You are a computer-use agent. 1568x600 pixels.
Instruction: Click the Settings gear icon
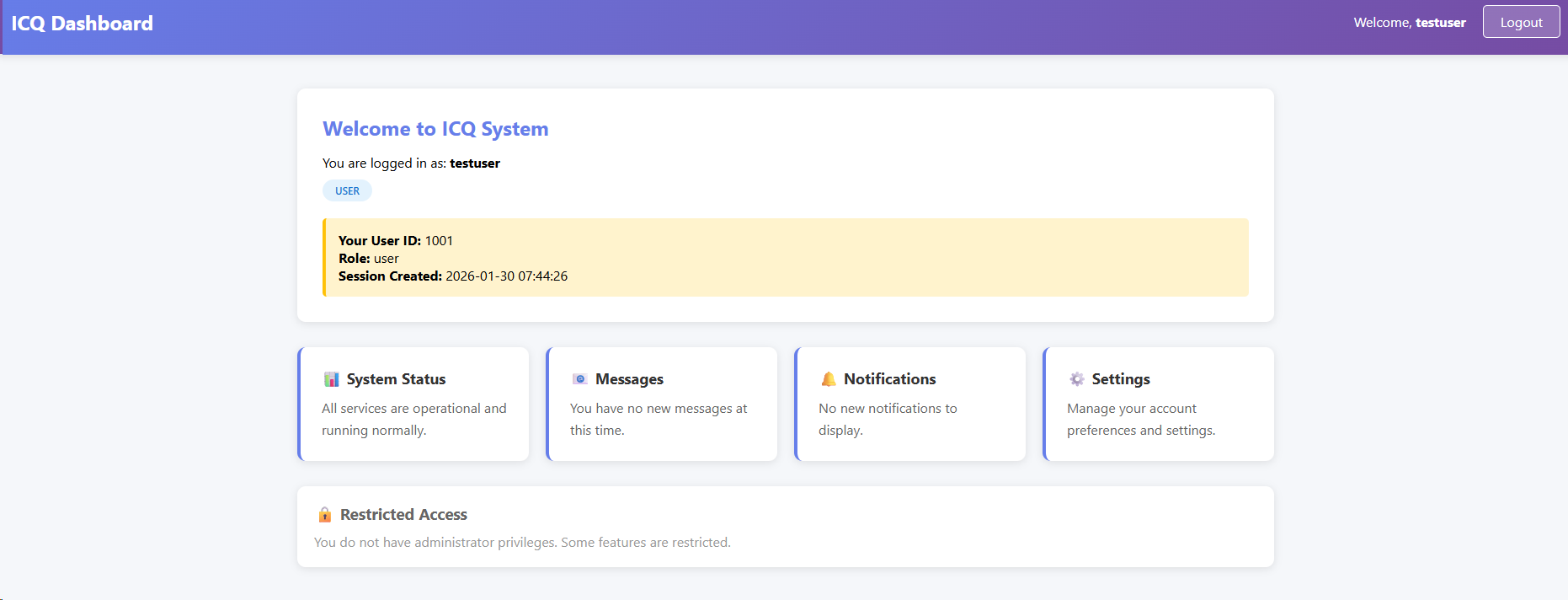point(1077,379)
